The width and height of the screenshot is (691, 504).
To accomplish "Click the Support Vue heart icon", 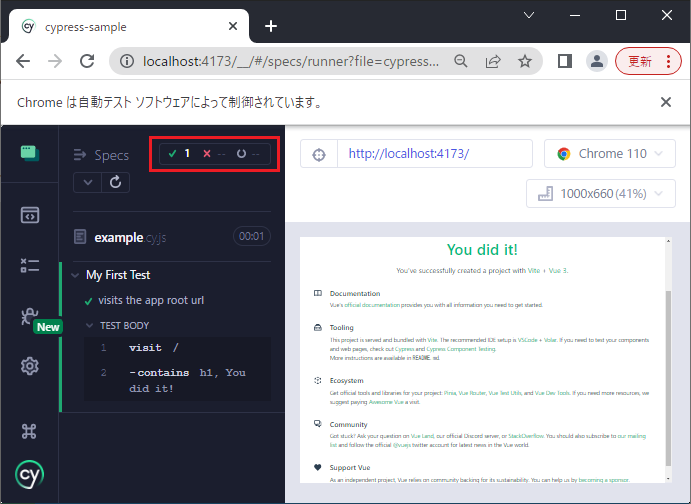I will pos(318,467).
